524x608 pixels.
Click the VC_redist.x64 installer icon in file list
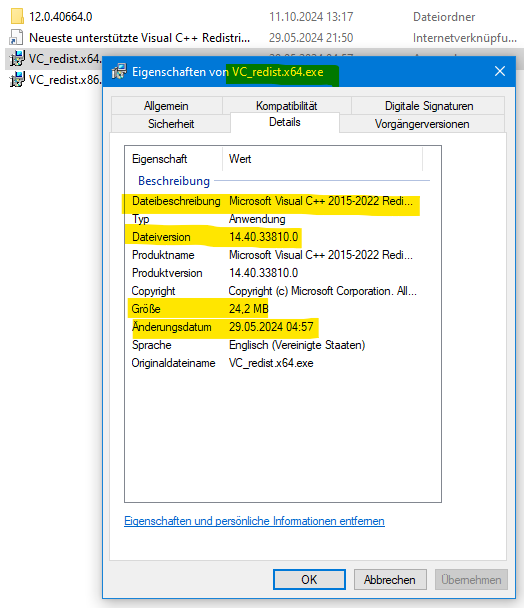tap(17, 59)
